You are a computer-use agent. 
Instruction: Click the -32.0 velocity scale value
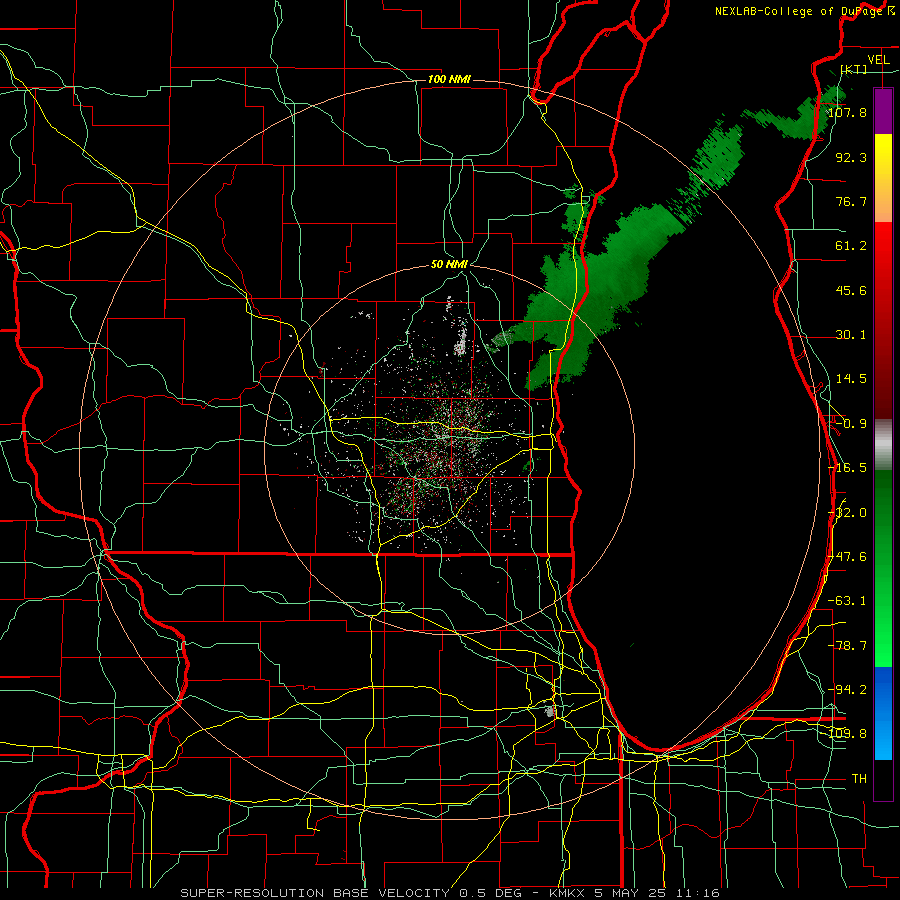(x=847, y=512)
